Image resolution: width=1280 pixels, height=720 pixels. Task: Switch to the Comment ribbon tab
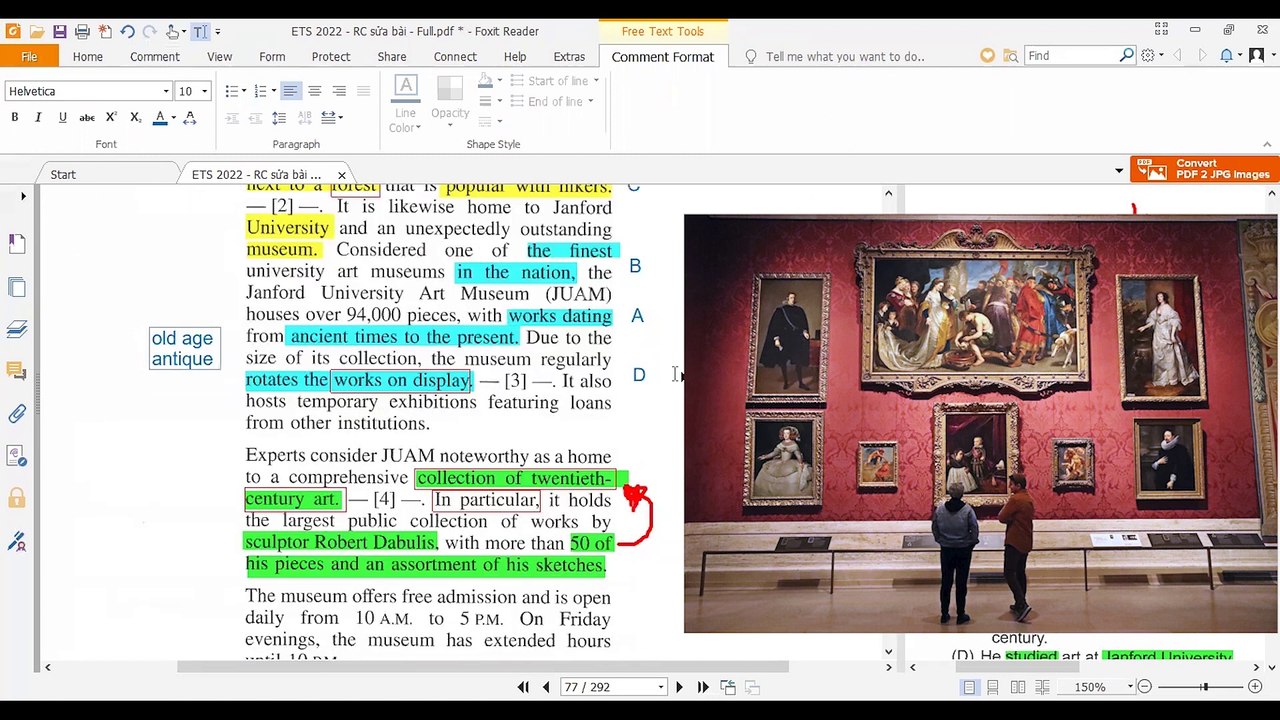click(155, 57)
